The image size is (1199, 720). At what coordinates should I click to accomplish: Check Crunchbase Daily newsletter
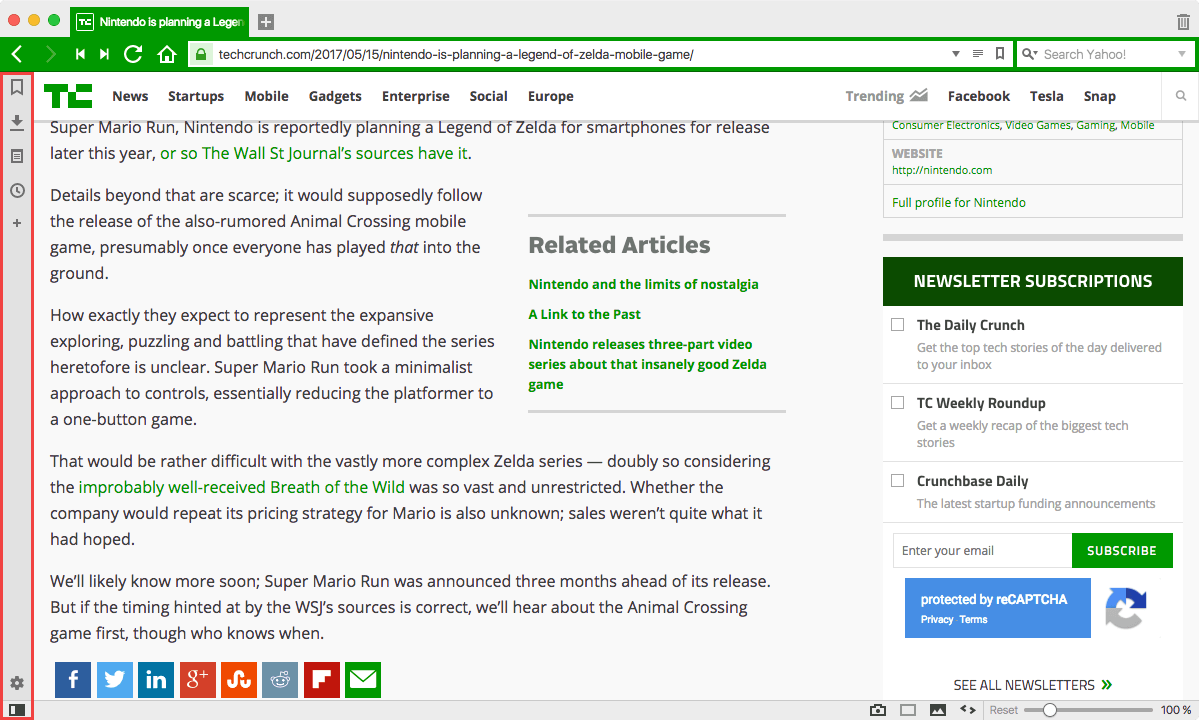coord(898,481)
